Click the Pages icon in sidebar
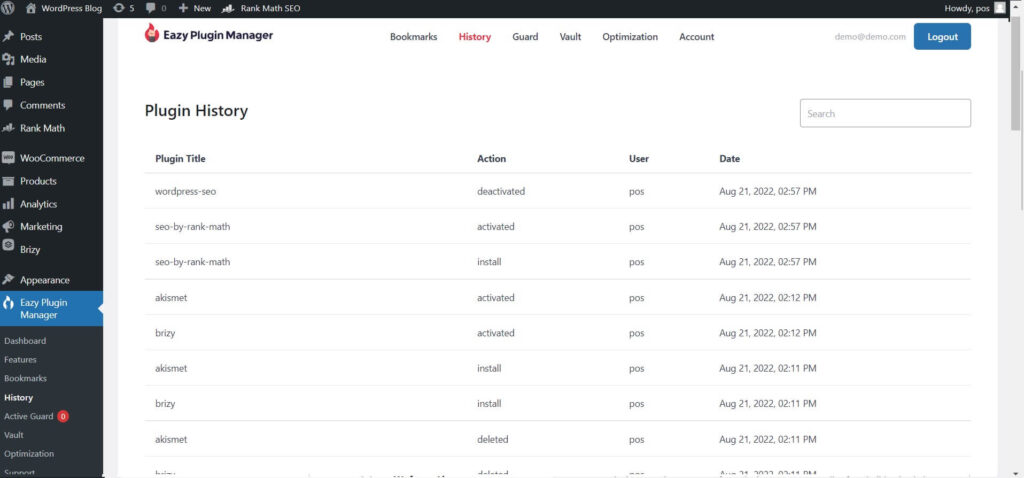The image size is (1024, 478). [x=8, y=82]
